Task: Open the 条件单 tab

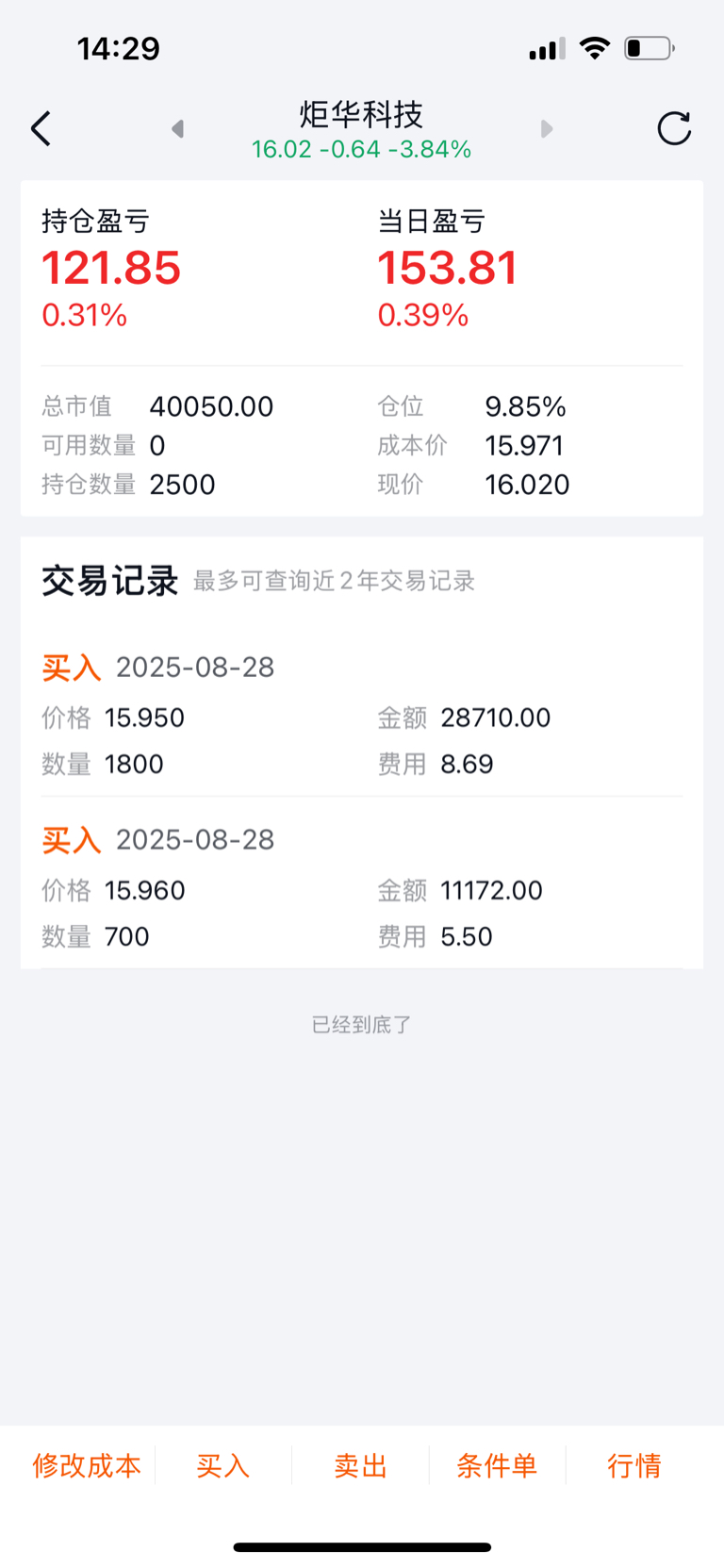Action: [x=497, y=1465]
